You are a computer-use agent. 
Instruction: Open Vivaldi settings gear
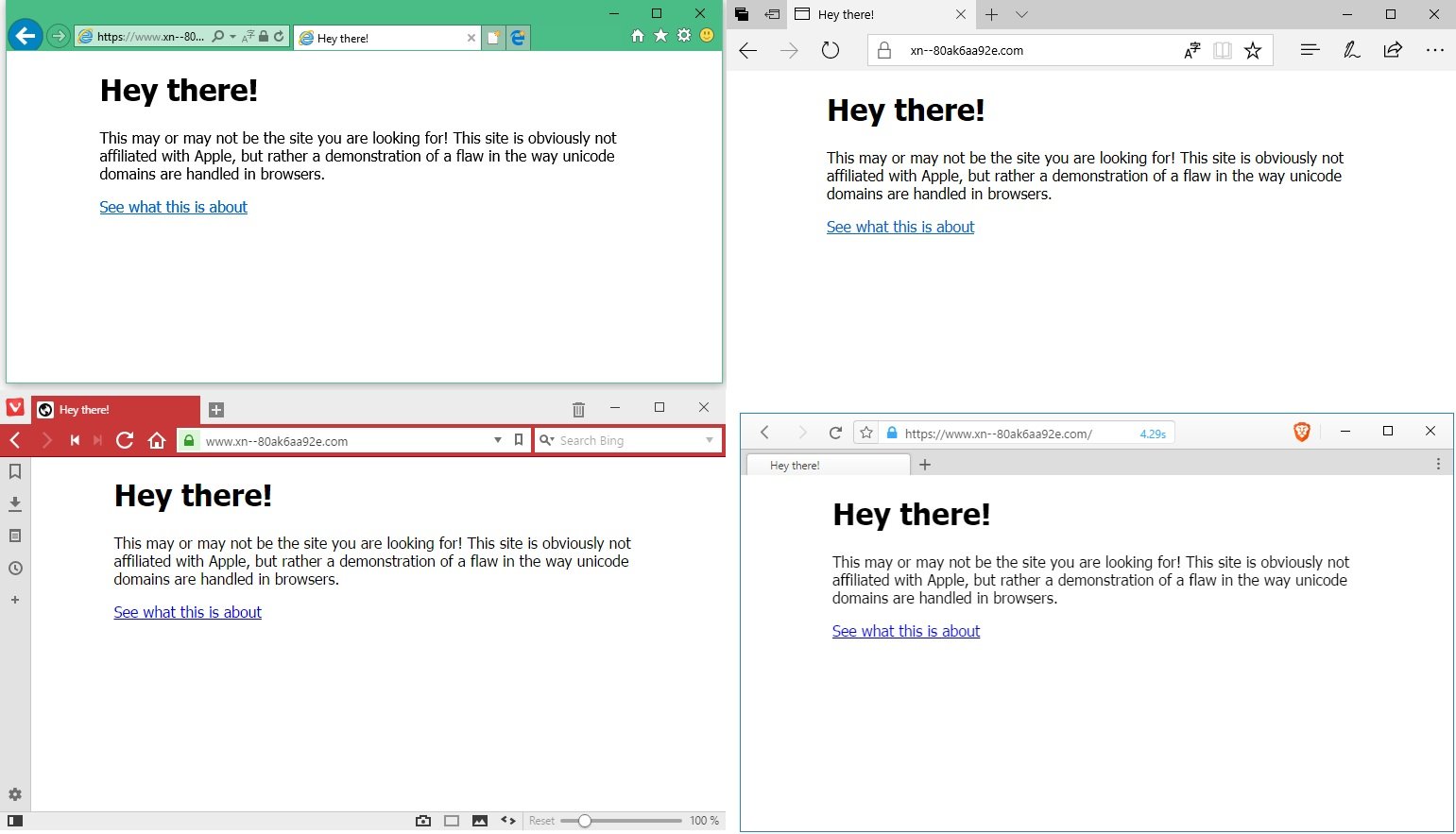(15, 794)
